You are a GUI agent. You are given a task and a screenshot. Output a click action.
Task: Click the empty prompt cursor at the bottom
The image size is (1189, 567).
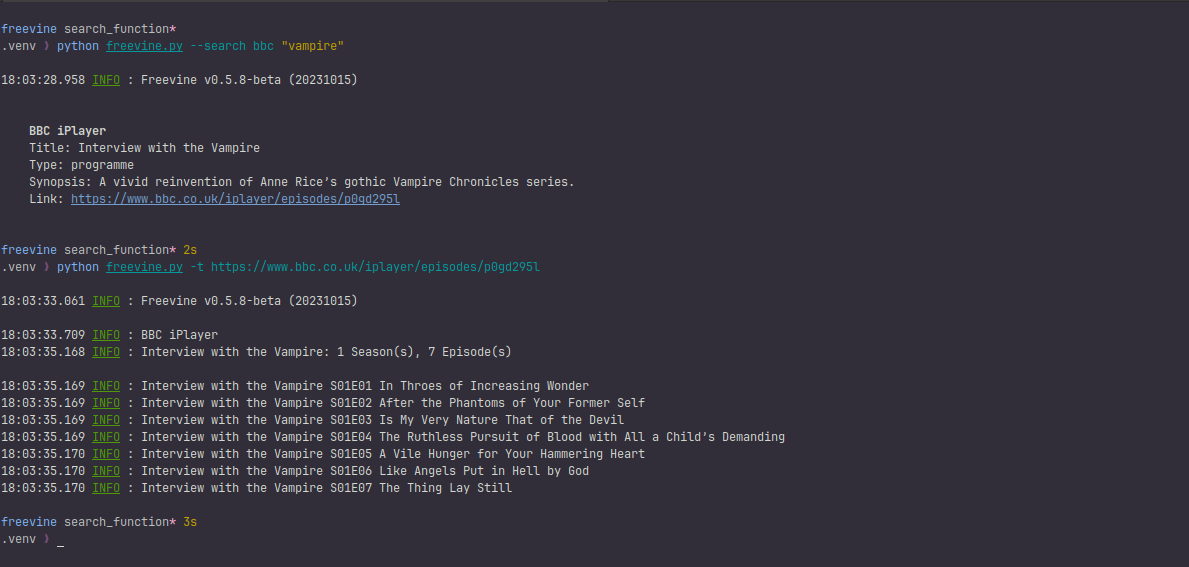(61, 540)
